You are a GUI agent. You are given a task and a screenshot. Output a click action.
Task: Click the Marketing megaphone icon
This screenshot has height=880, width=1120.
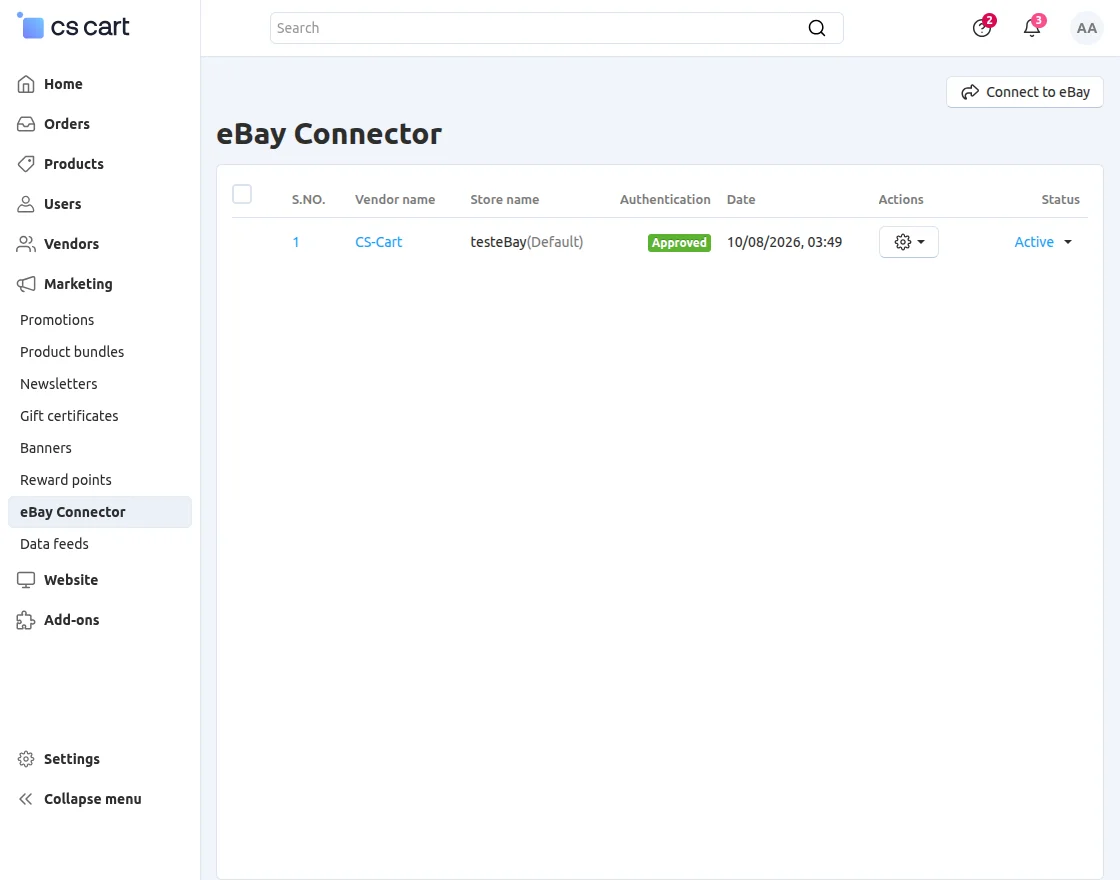coord(26,284)
